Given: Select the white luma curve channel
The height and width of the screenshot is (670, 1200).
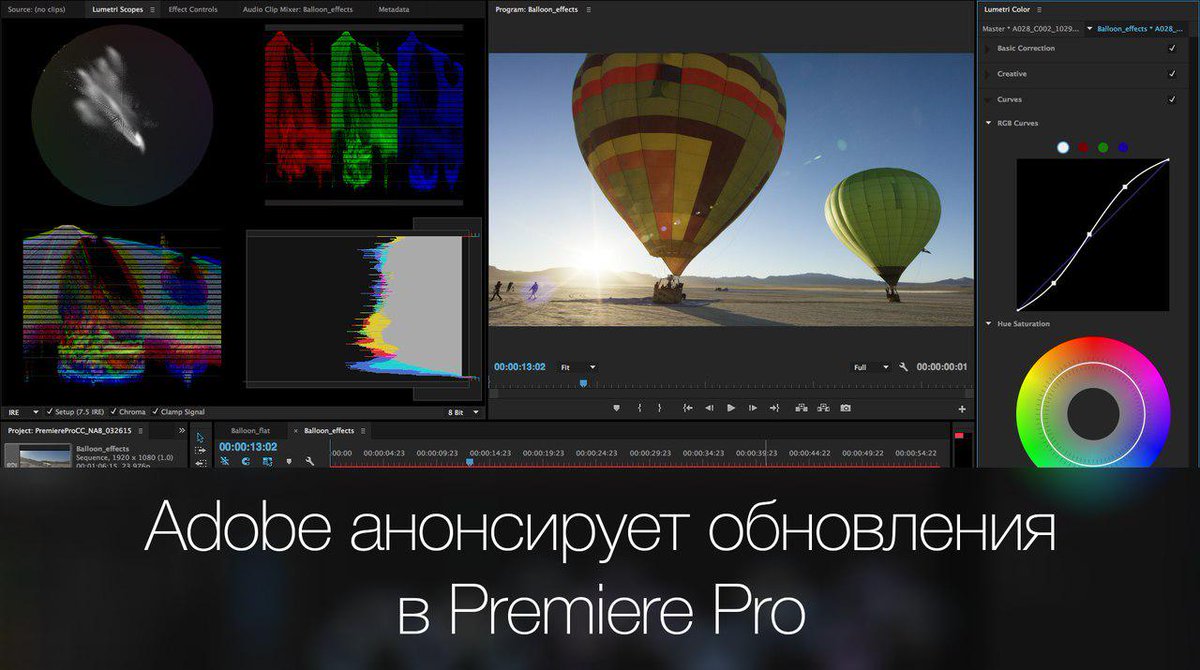Looking at the screenshot, I should pos(1063,147).
